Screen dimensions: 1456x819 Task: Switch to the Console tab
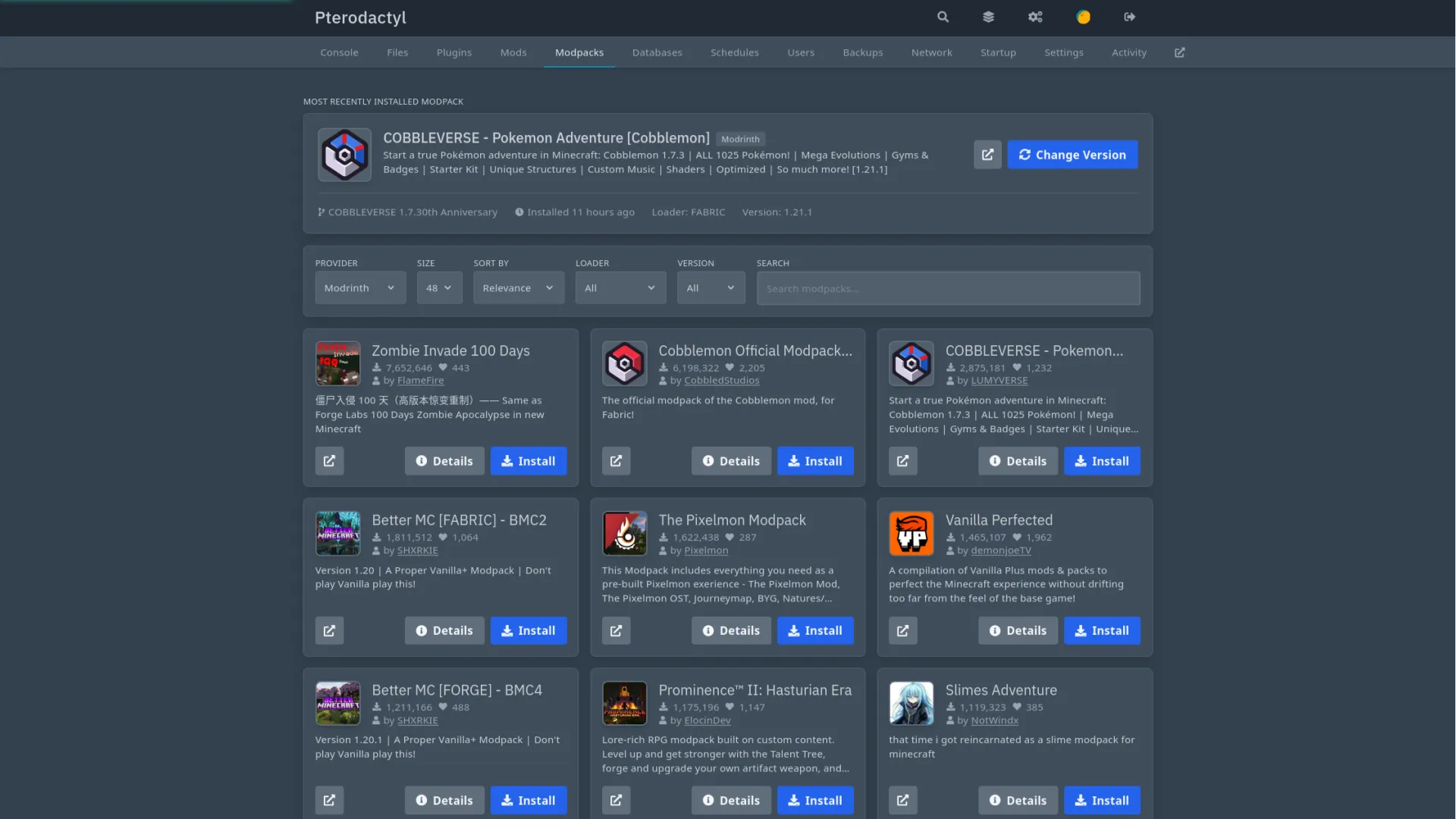[339, 52]
